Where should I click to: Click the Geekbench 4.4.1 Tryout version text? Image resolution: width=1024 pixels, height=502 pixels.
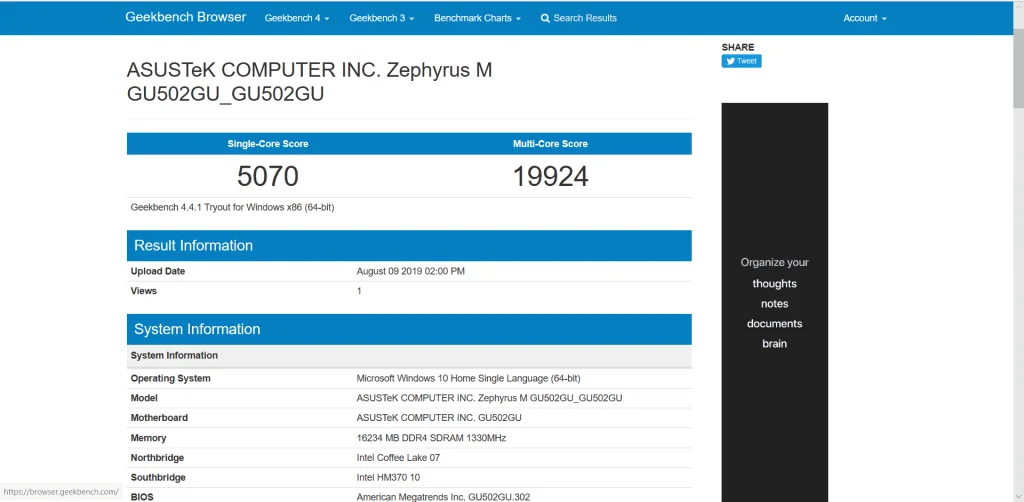coord(232,208)
